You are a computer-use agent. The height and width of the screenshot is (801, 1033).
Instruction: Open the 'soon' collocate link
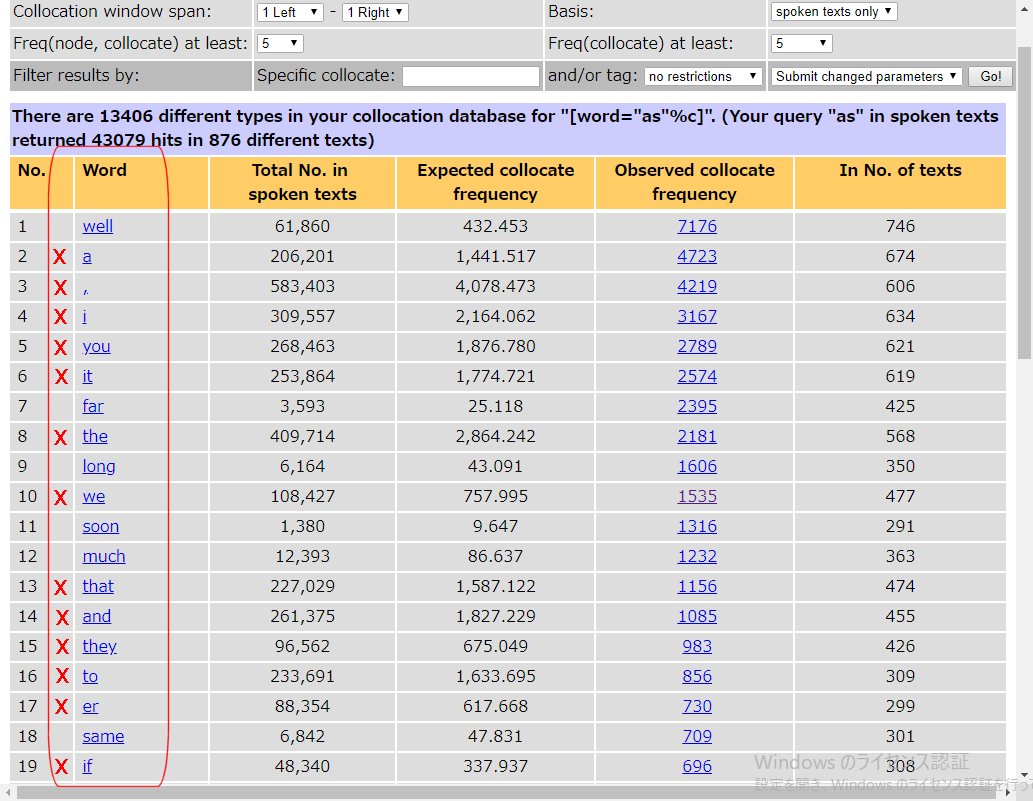click(x=100, y=526)
